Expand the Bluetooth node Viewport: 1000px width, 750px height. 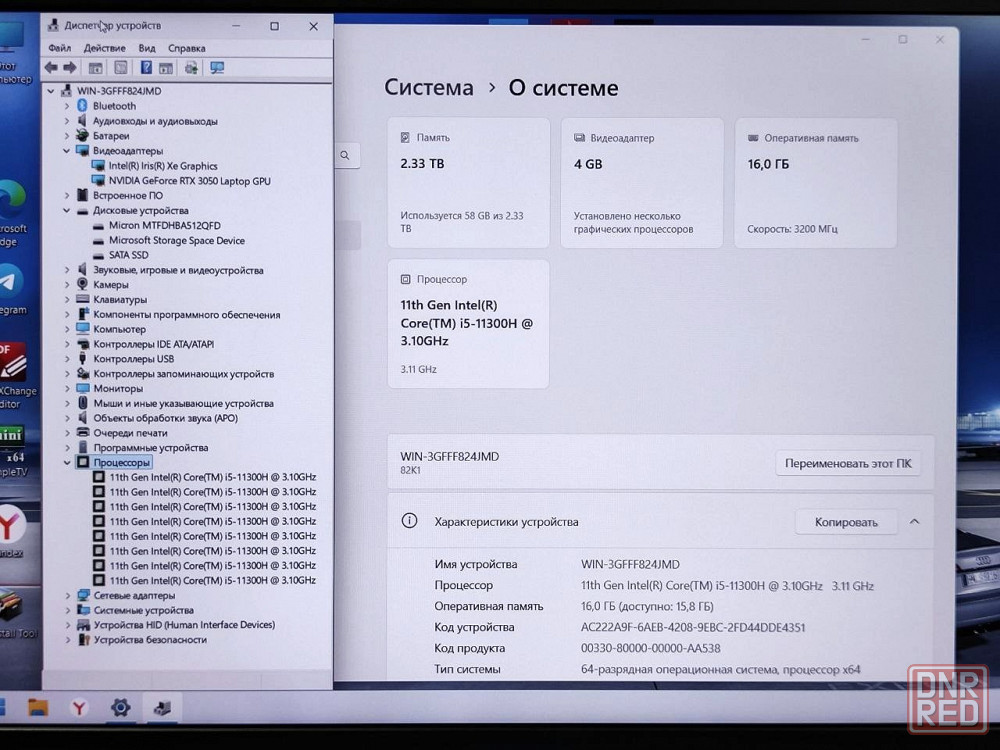tap(67, 106)
